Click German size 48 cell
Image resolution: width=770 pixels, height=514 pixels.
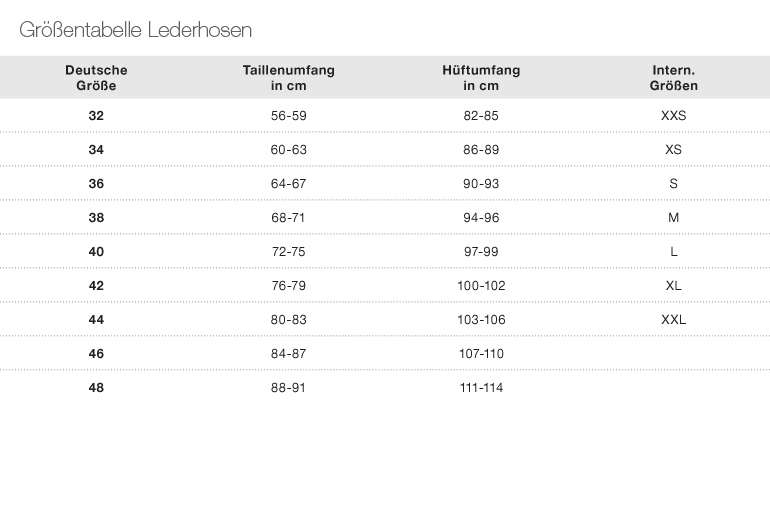[x=96, y=388]
